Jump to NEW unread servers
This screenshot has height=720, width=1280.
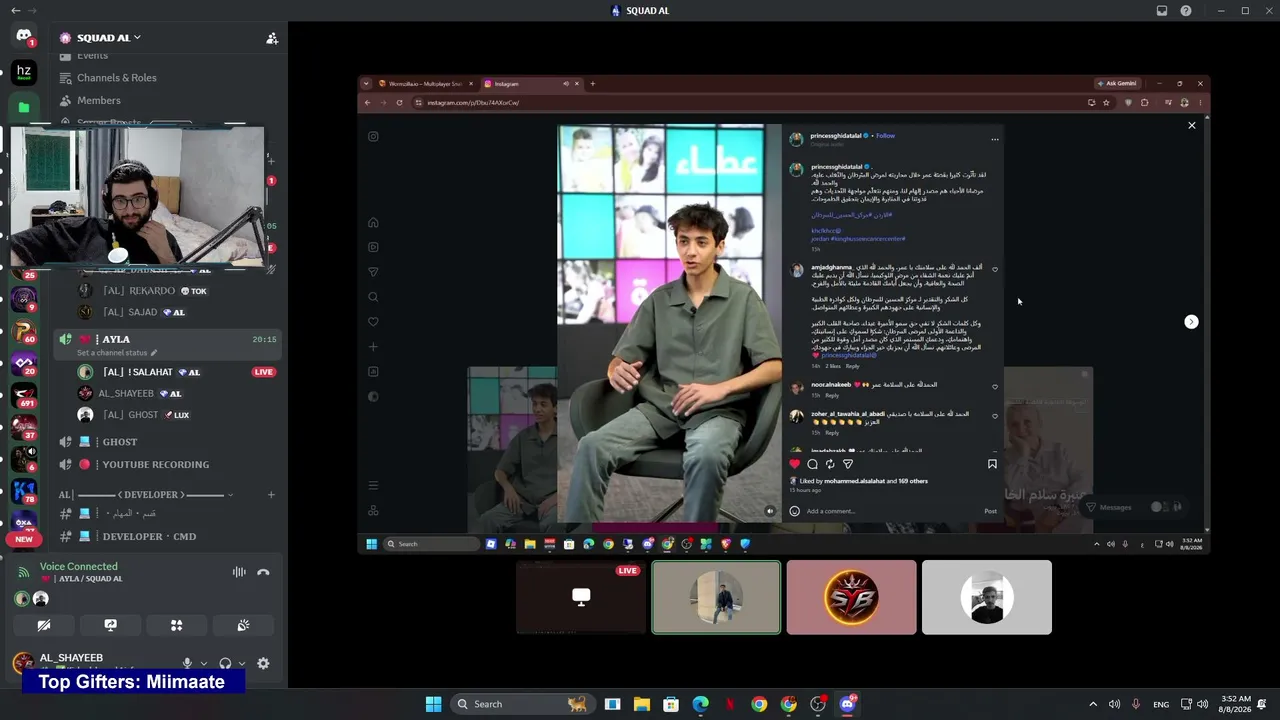coord(24,539)
